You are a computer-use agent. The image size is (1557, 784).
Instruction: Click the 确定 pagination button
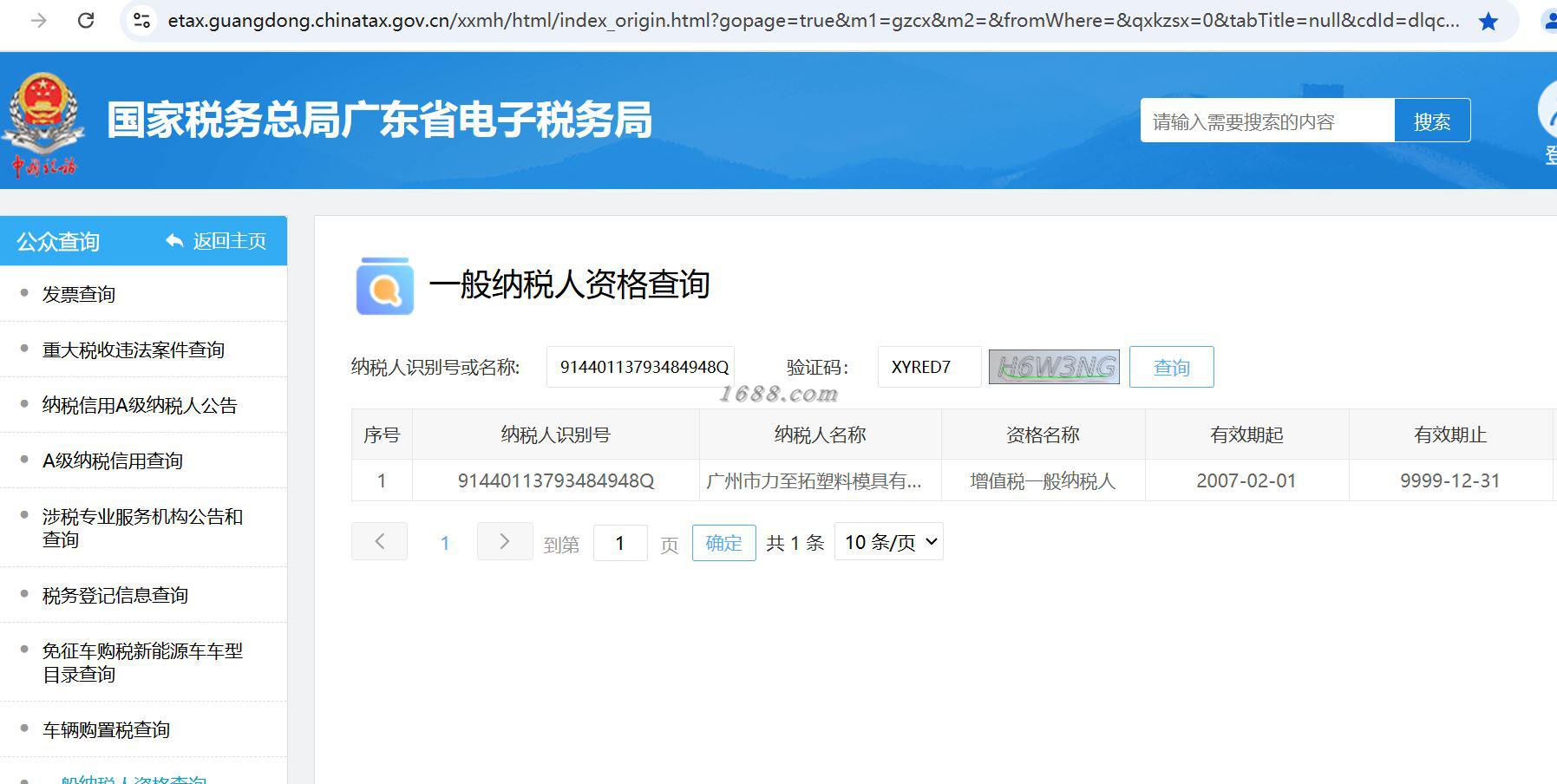click(x=723, y=543)
